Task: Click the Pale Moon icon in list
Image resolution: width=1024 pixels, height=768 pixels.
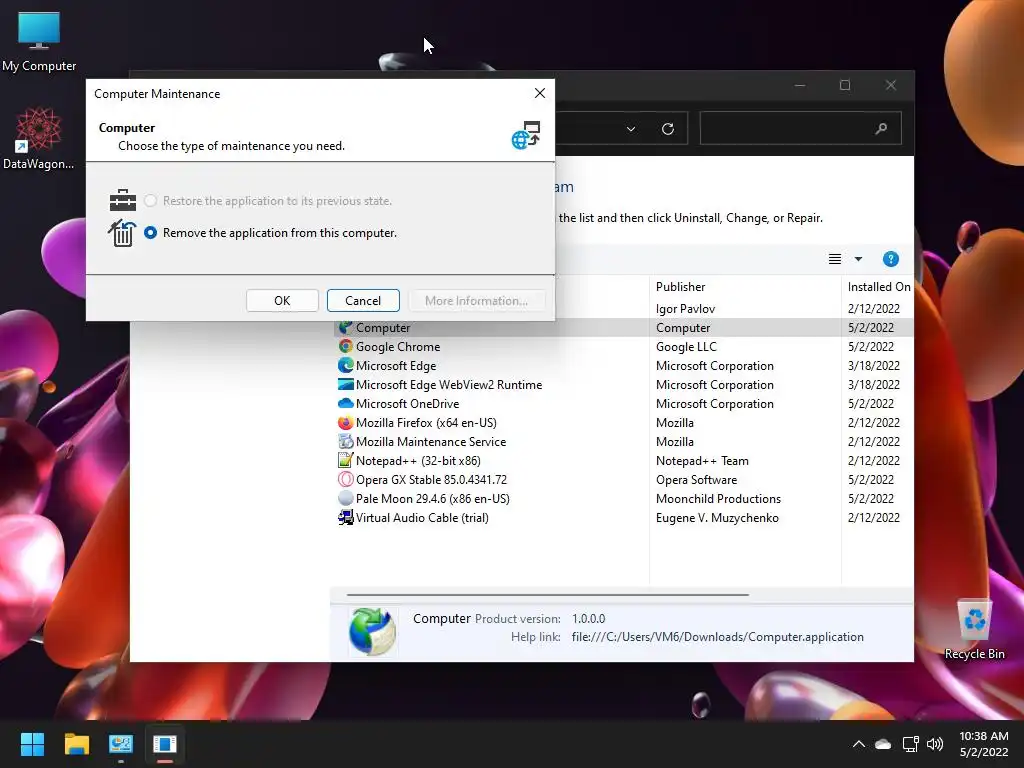Action: coord(345,498)
